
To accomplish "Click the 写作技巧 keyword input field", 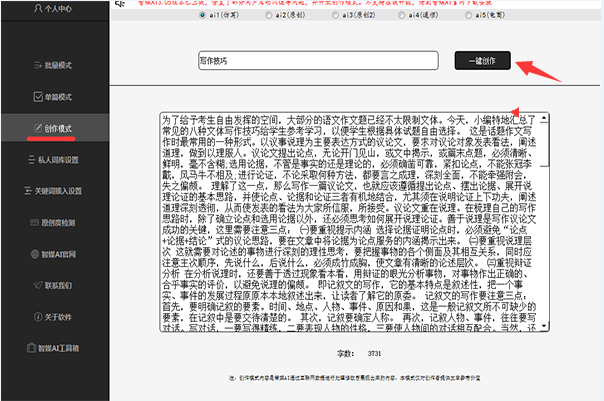I will click(x=318, y=60).
